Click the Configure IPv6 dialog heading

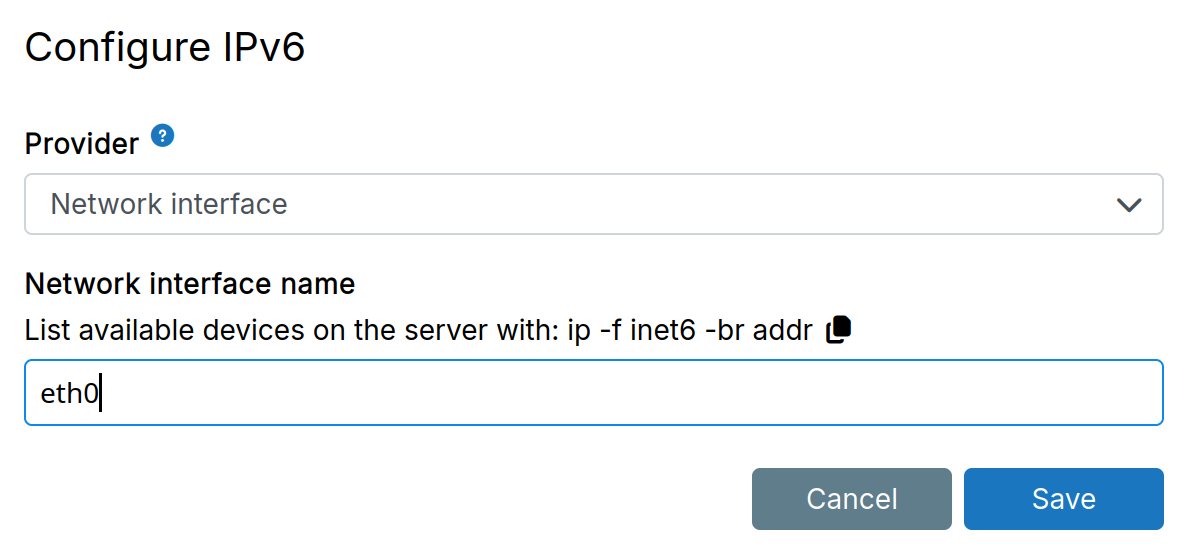coord(165,48)
